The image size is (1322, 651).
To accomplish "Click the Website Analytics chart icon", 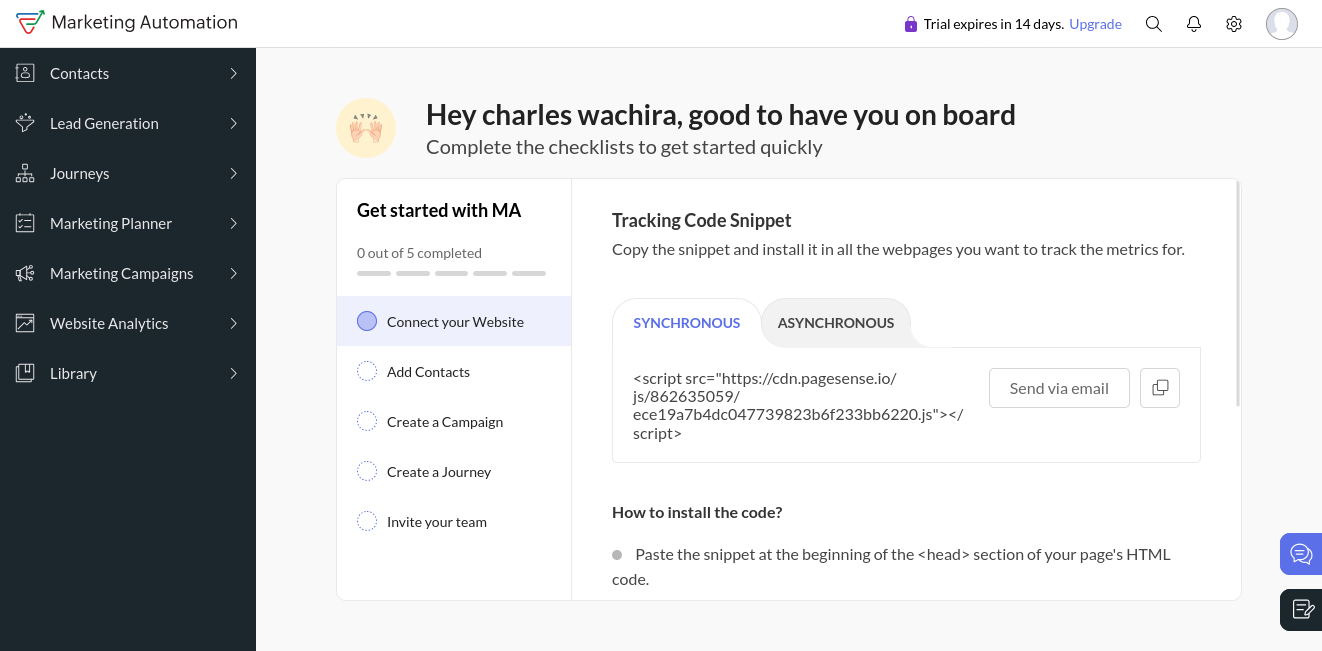I will pyautogui.click(x=25, y=323).
